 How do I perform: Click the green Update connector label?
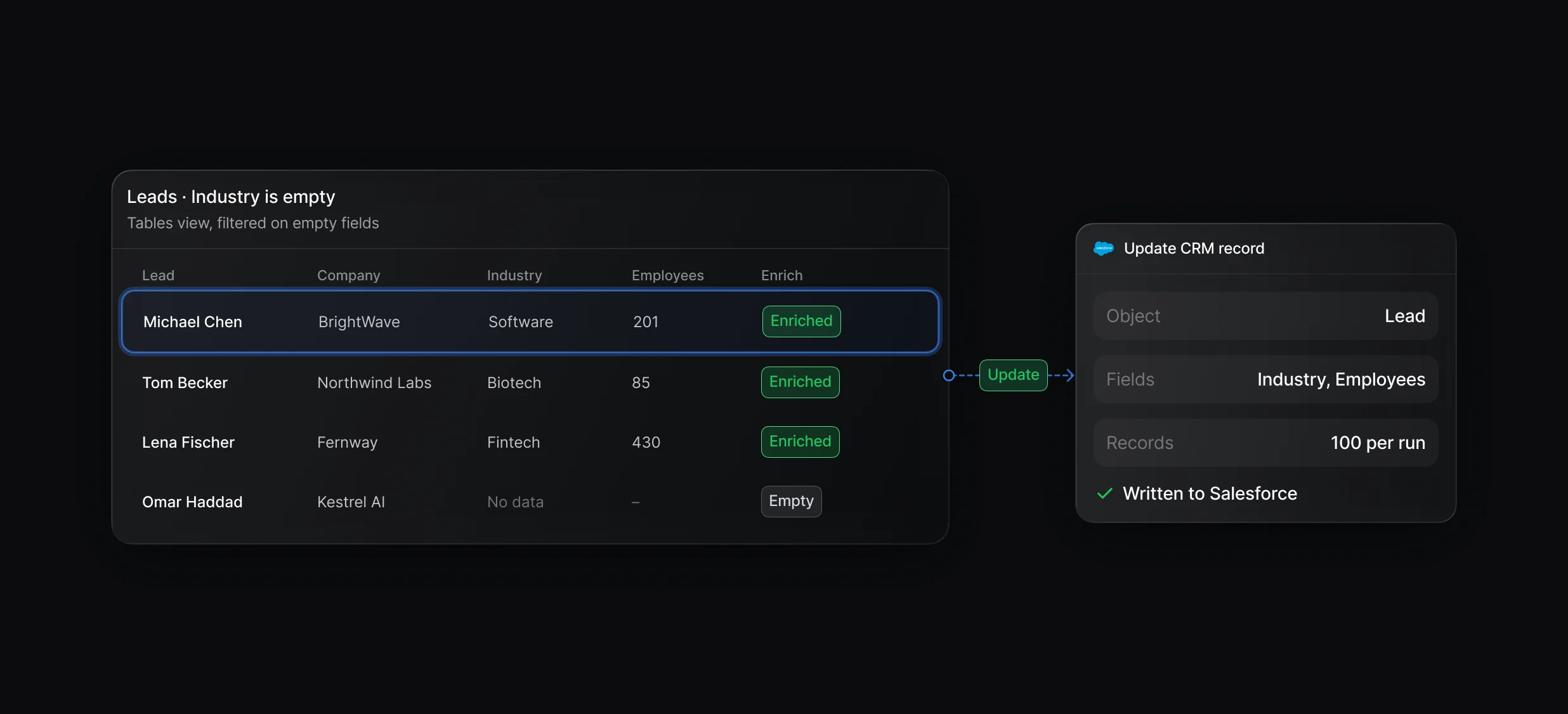[x=1014, y=375]
